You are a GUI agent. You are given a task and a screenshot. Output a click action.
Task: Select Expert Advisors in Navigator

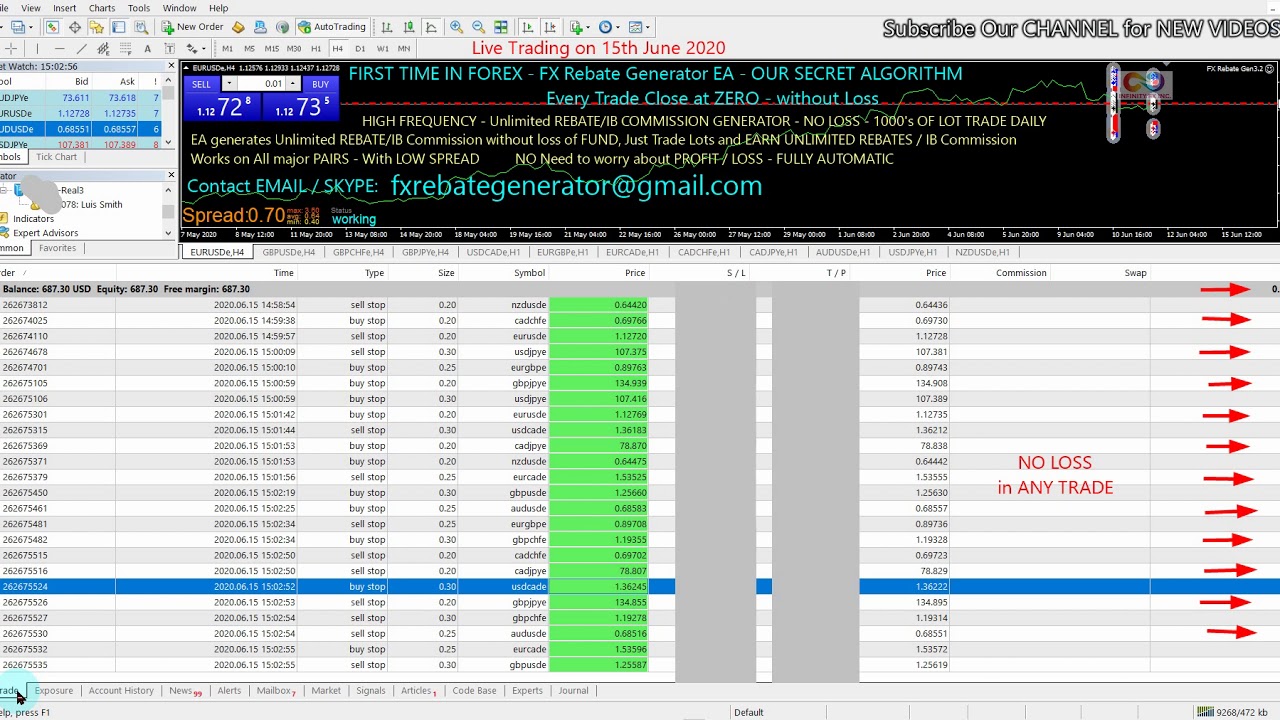pos(45,233)
